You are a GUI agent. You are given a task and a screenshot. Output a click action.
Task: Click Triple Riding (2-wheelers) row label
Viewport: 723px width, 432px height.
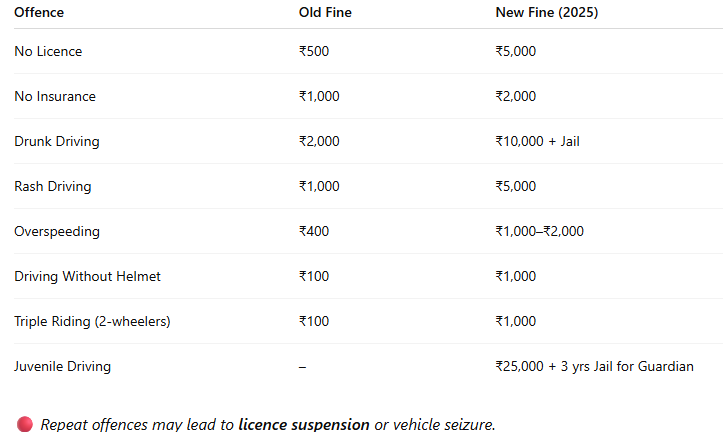(x=92, y=321)
